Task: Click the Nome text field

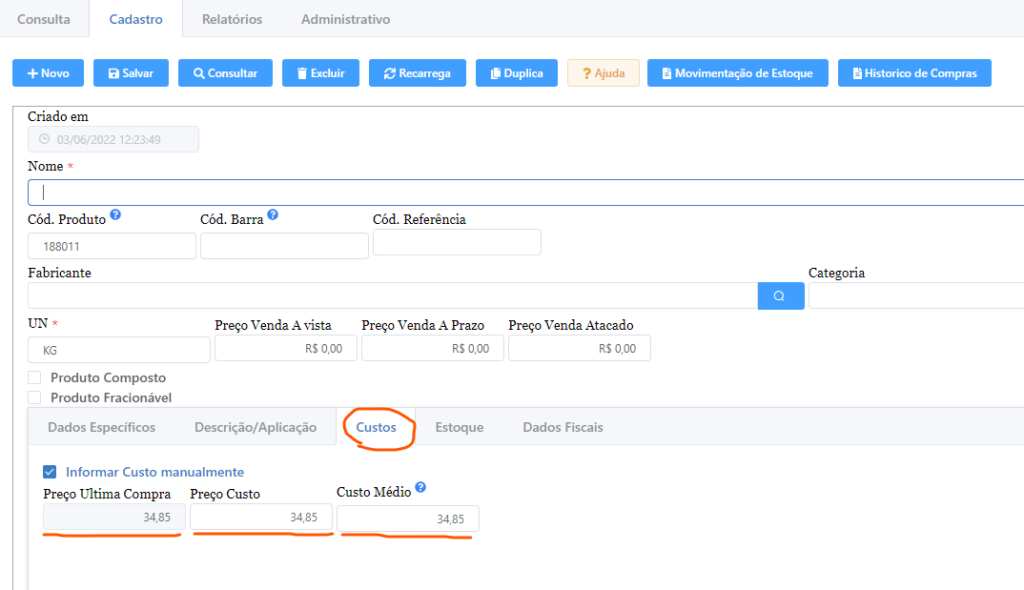Action: pos(525,192)
